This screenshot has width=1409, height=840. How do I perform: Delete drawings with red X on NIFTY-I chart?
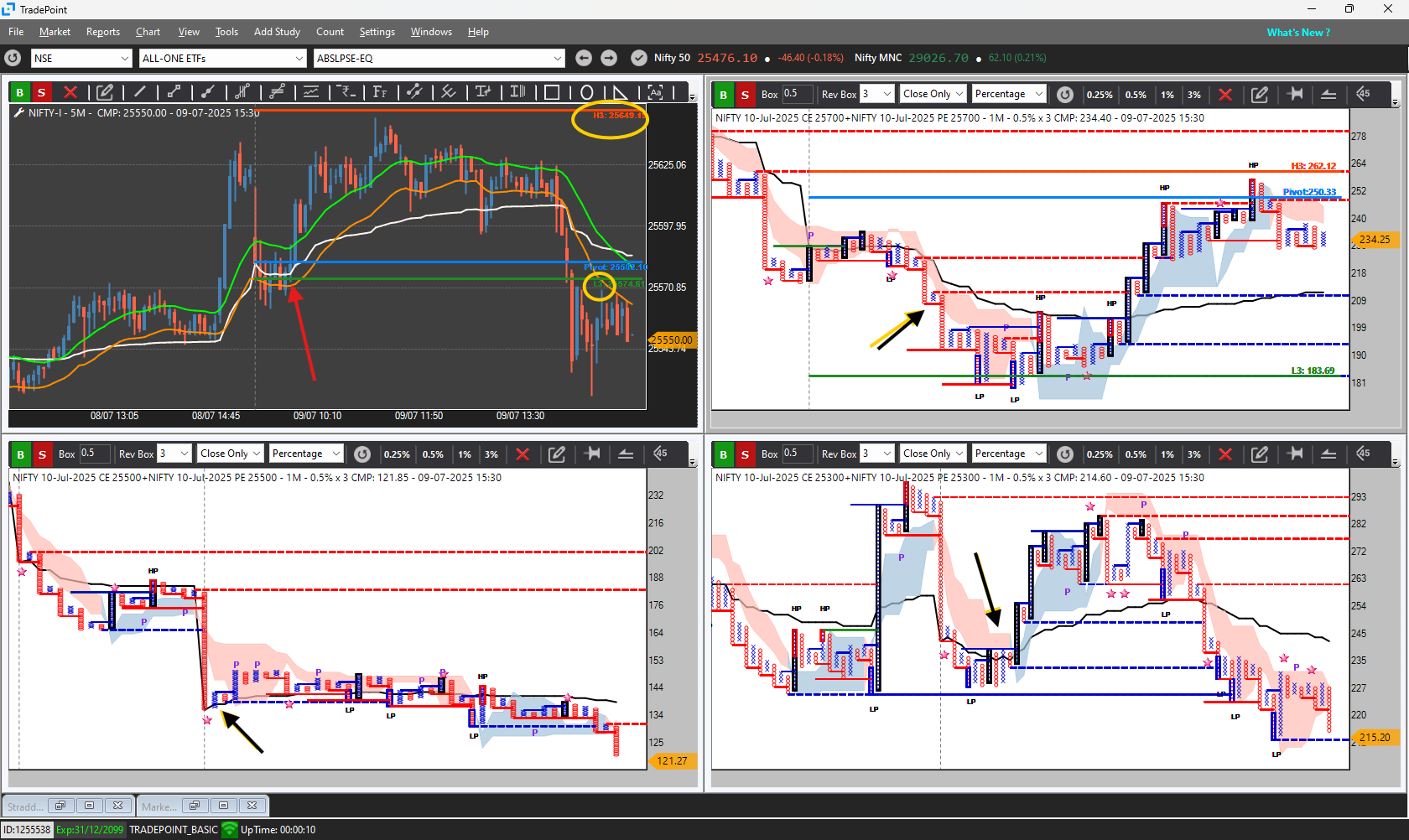point(70,92)
